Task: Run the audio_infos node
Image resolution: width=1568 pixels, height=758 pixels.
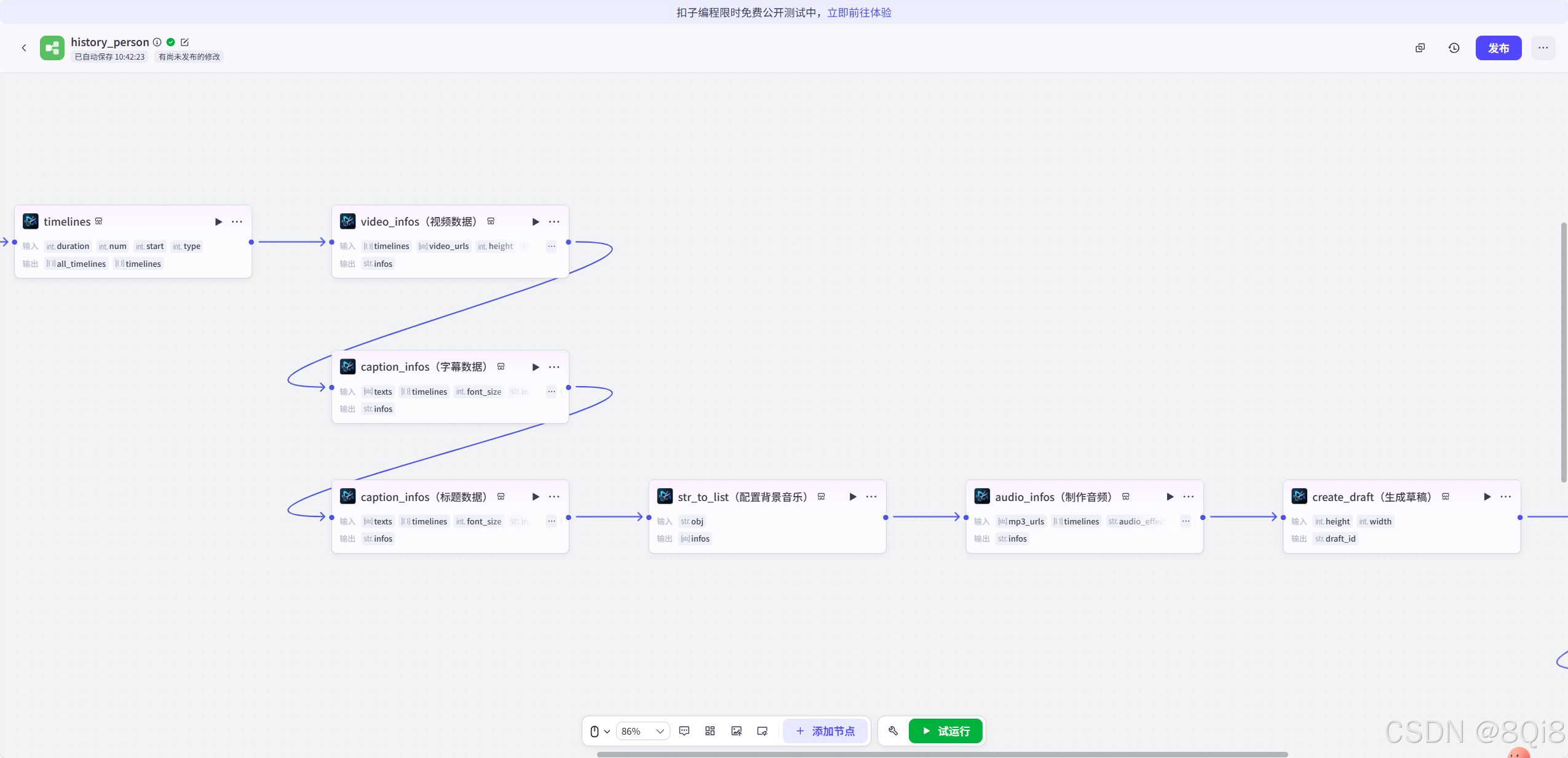Action: click(x=1170, y=497)
